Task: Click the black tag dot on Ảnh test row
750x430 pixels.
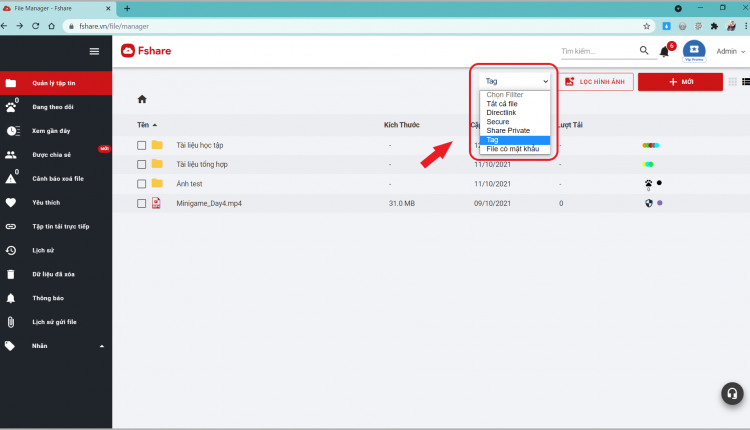Action: click(x=659, y=183)
